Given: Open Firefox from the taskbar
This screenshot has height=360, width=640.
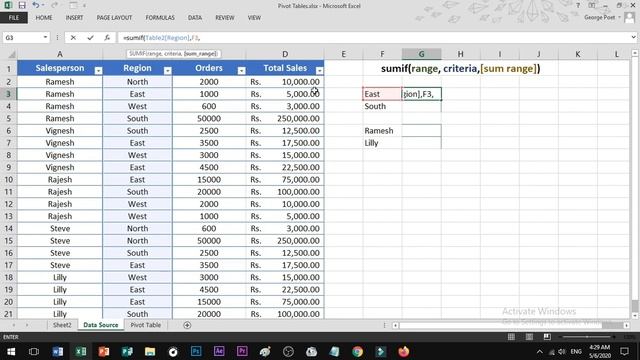Looking at the screenshot, I should click(x=404, y=351).
